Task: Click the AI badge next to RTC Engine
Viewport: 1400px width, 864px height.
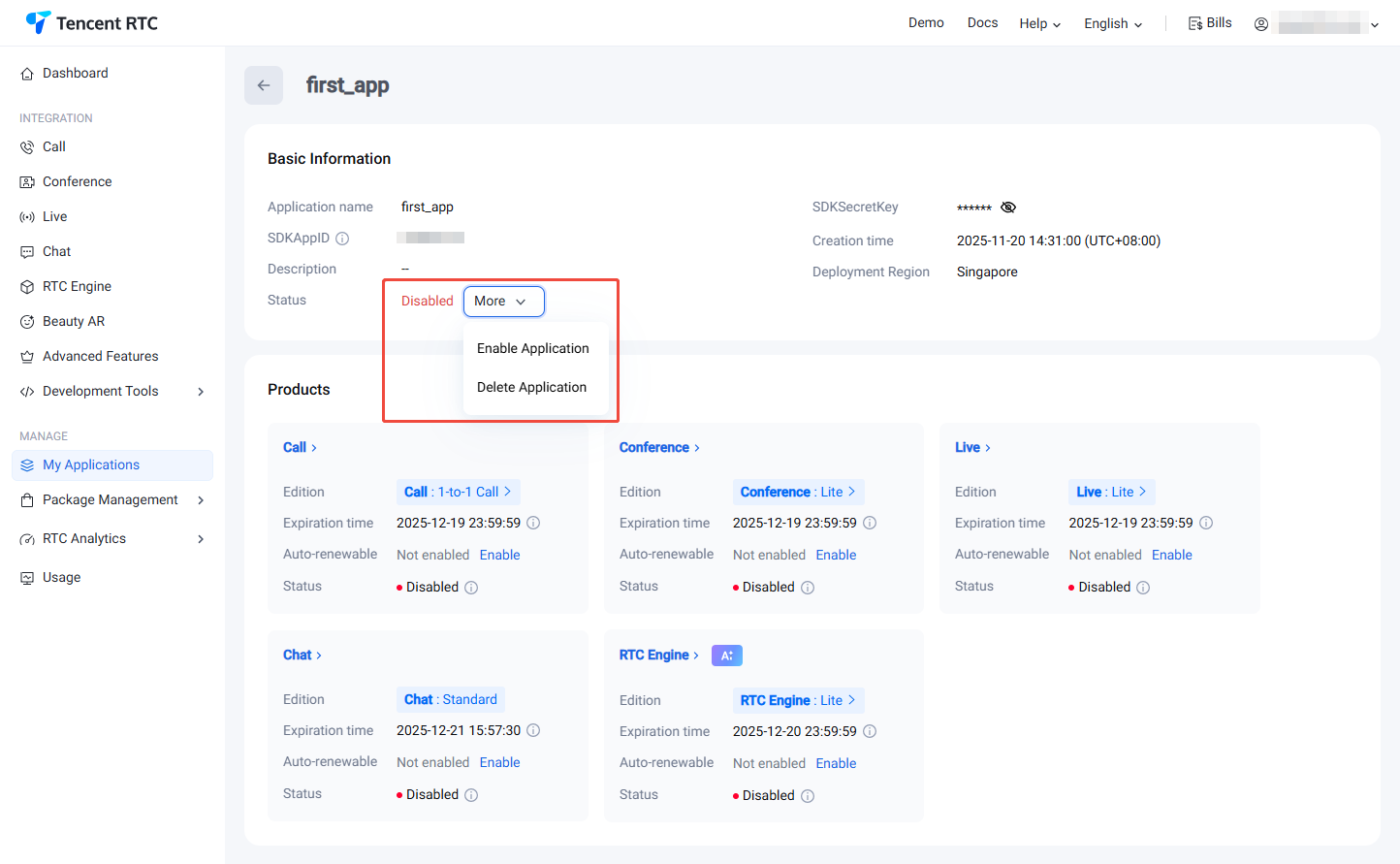Action: point(727,656)
